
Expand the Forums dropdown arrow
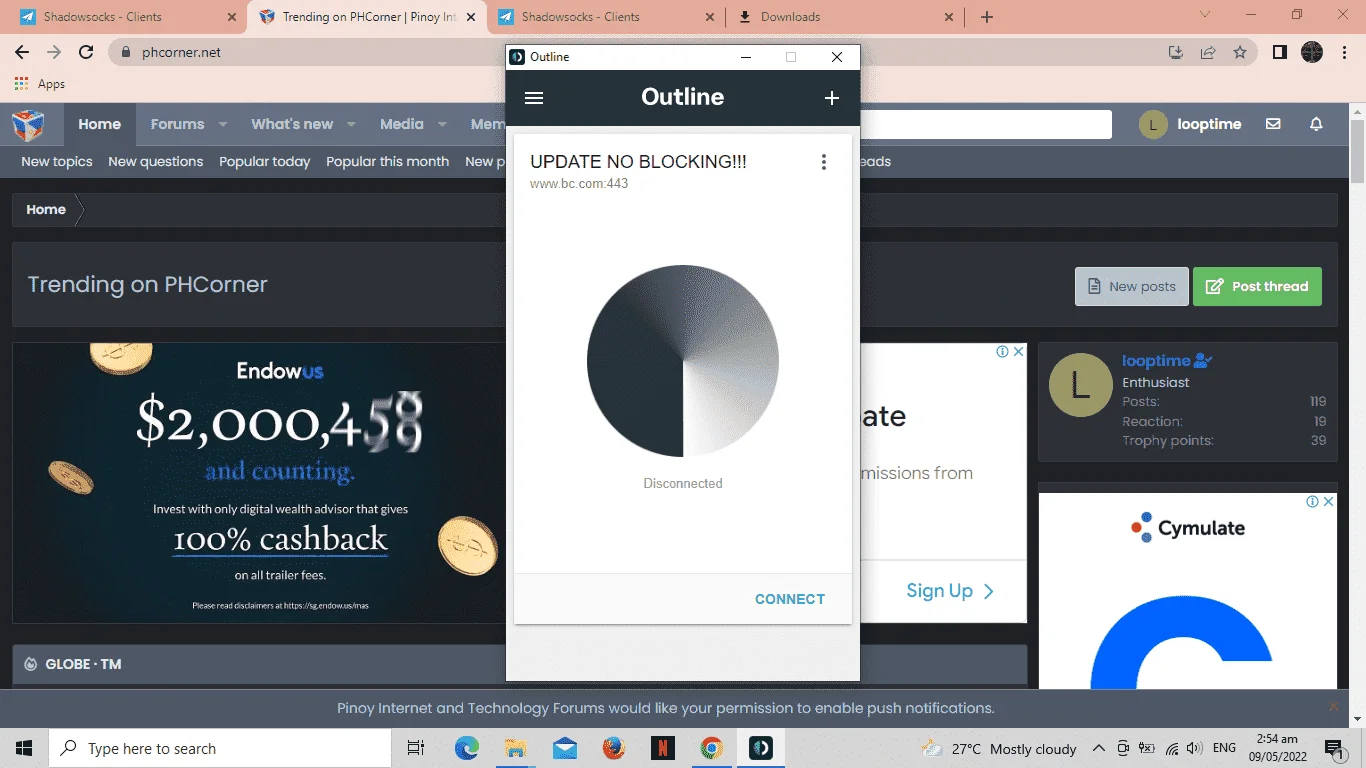[223, 124]
